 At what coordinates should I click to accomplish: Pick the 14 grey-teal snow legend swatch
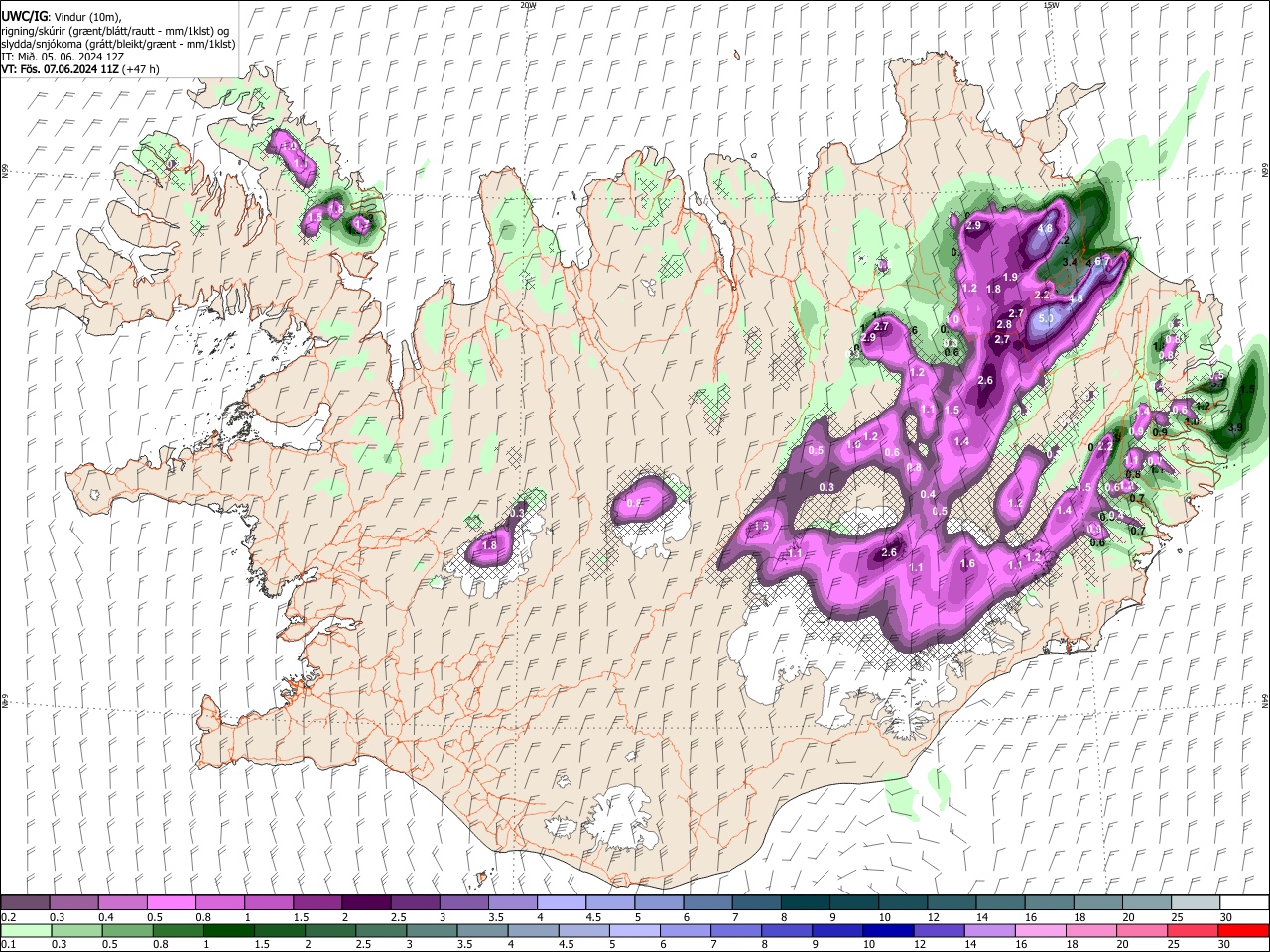[1000, 903]
